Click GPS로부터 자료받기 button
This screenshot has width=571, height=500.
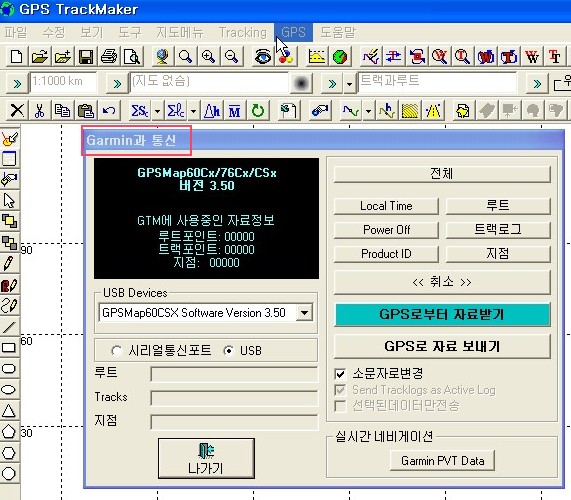pyautogui.click(x=442, y=314)
